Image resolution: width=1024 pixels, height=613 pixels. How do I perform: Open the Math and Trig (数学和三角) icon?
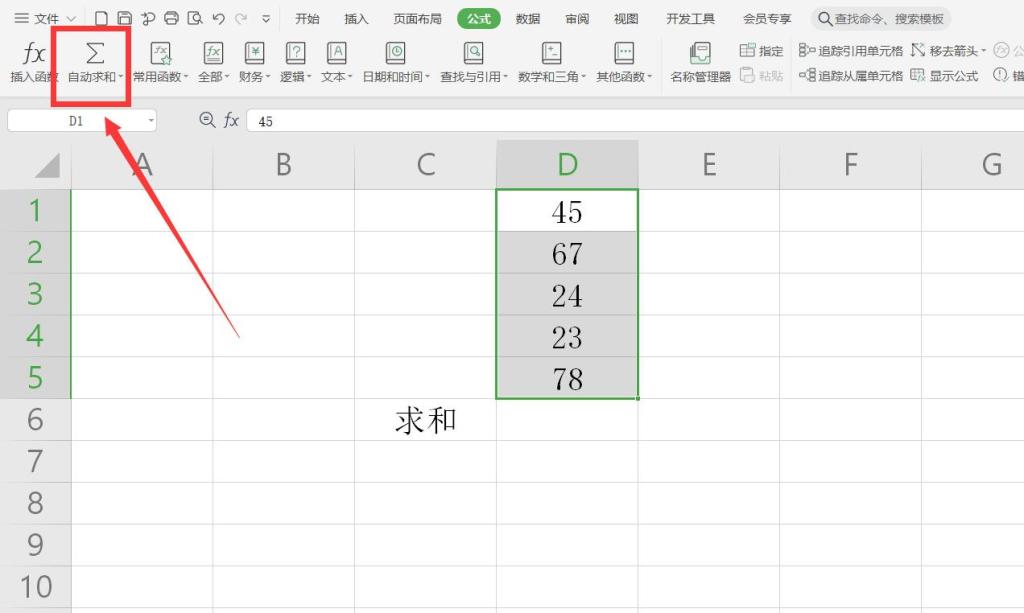(551, 53)
